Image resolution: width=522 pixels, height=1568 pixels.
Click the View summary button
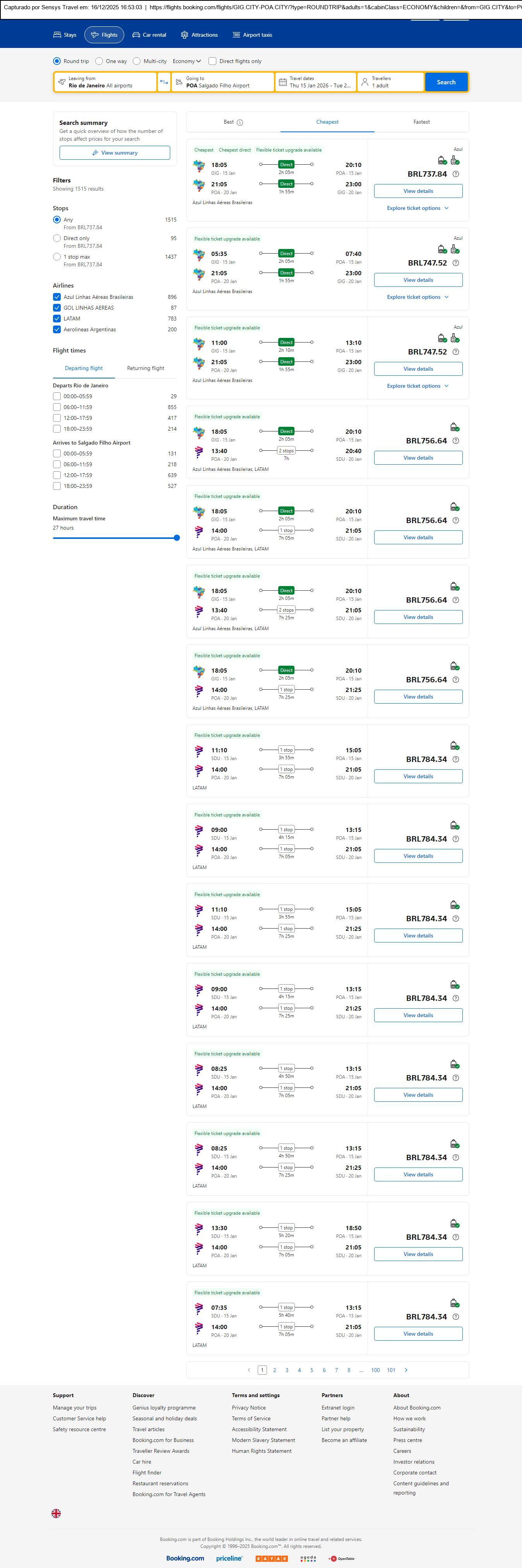pos(115,153)
